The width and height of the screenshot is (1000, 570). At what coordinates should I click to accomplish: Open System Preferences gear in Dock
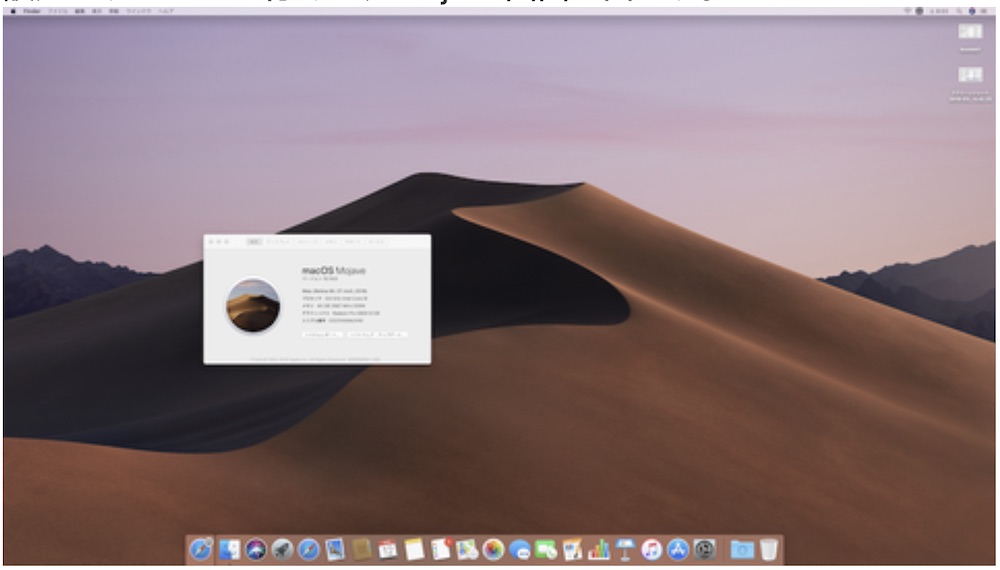pos(704,550)
